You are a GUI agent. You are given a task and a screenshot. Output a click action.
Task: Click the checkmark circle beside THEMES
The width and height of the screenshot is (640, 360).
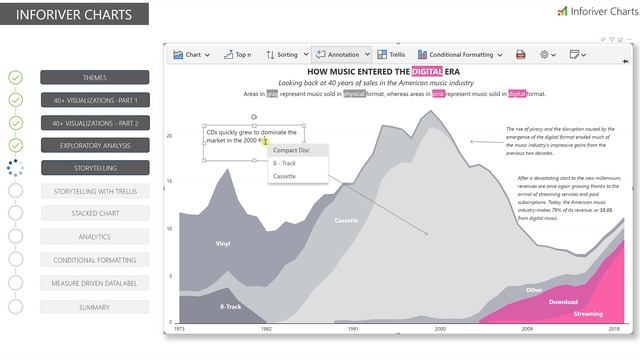pos(16,78)
